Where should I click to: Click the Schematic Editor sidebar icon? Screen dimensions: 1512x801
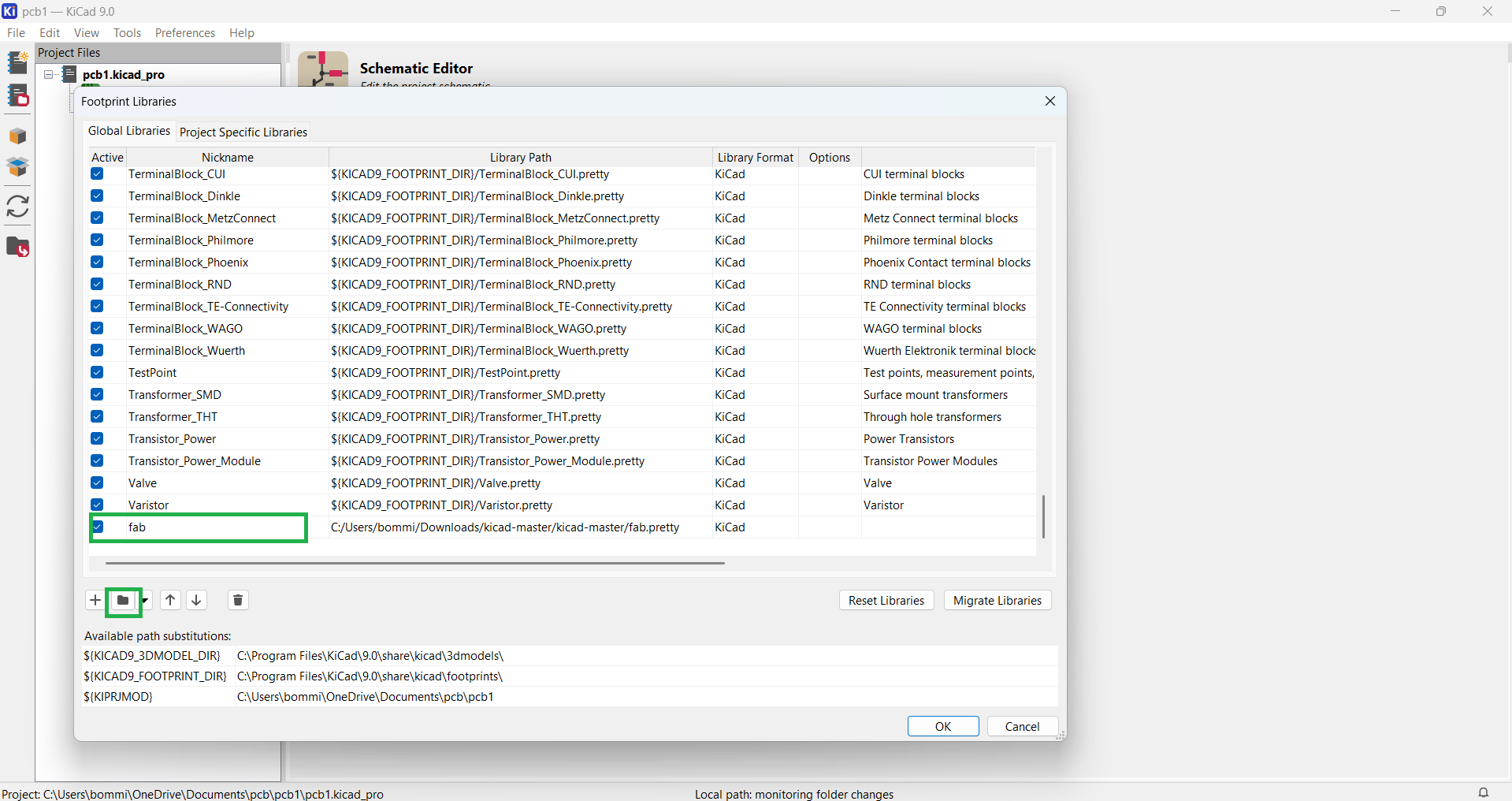[17, 62]
